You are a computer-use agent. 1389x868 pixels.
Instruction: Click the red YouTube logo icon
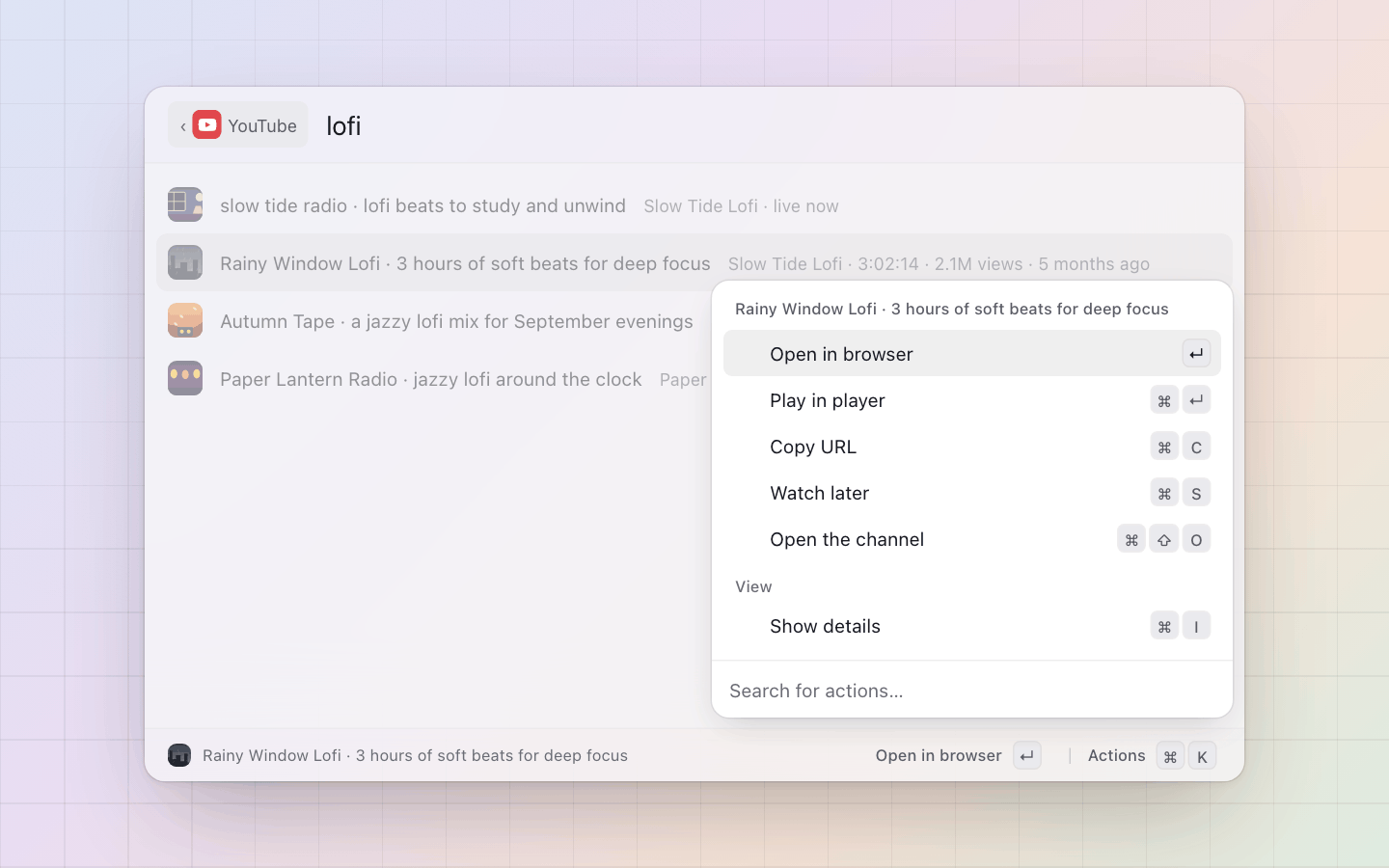coord(206,124)
